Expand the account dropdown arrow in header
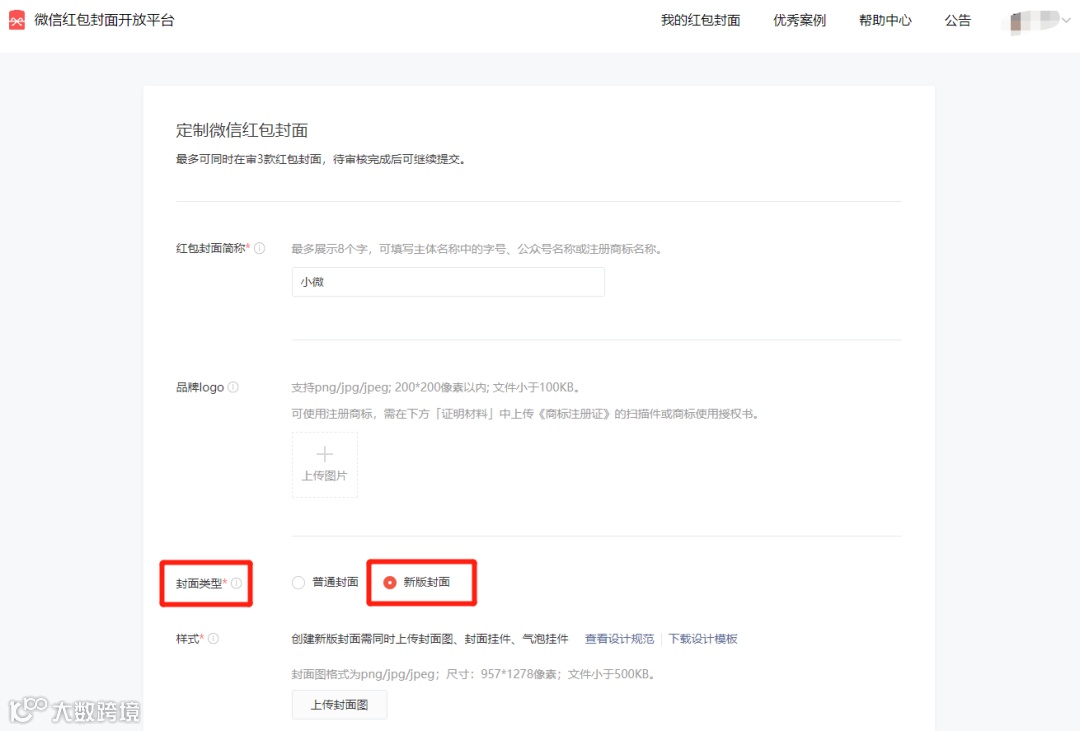Screen dimensions: 1080x731 coord(1066,21)
